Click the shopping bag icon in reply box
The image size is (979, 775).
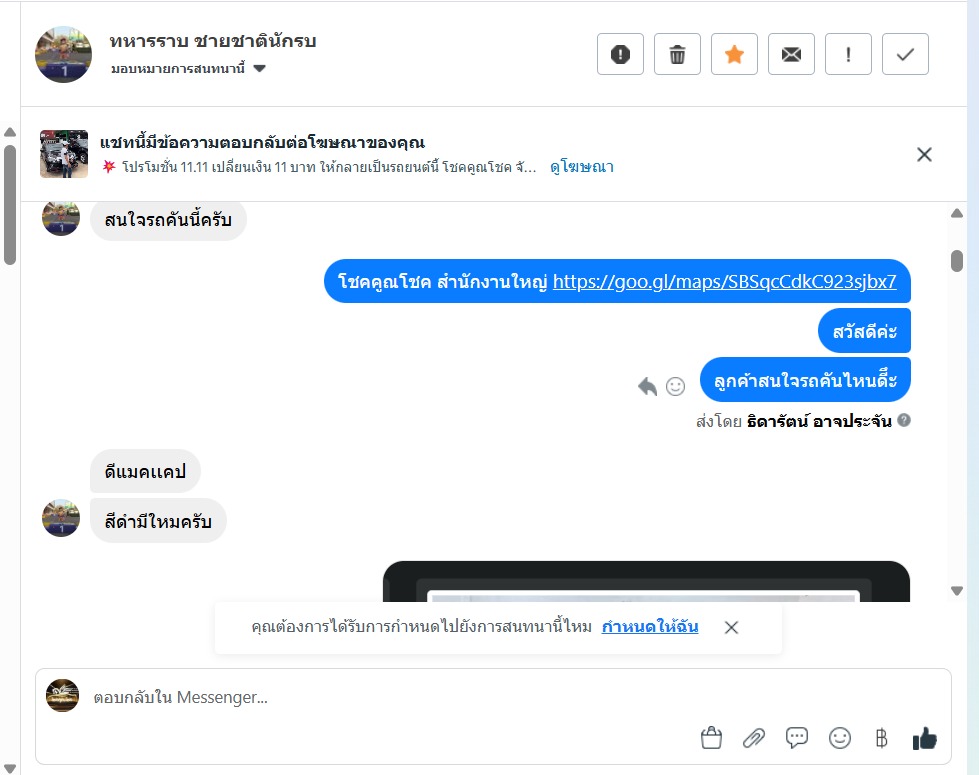pos(711,739)
